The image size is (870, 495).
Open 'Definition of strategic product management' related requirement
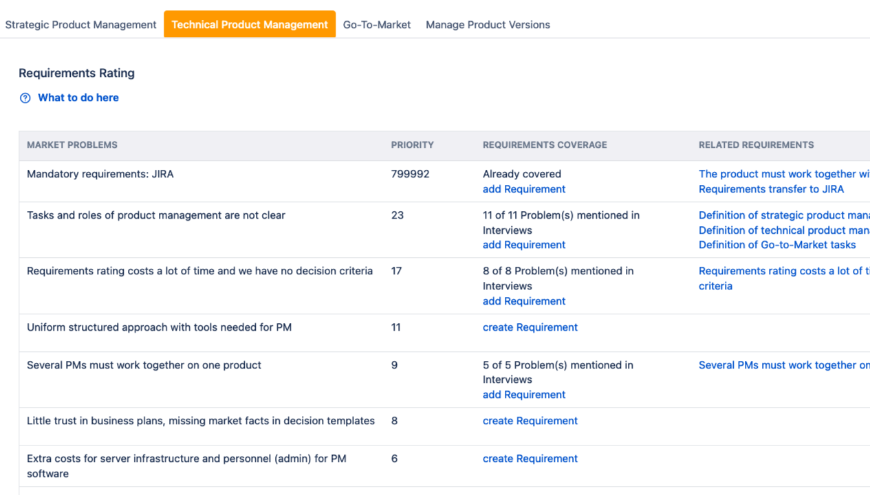784,216
